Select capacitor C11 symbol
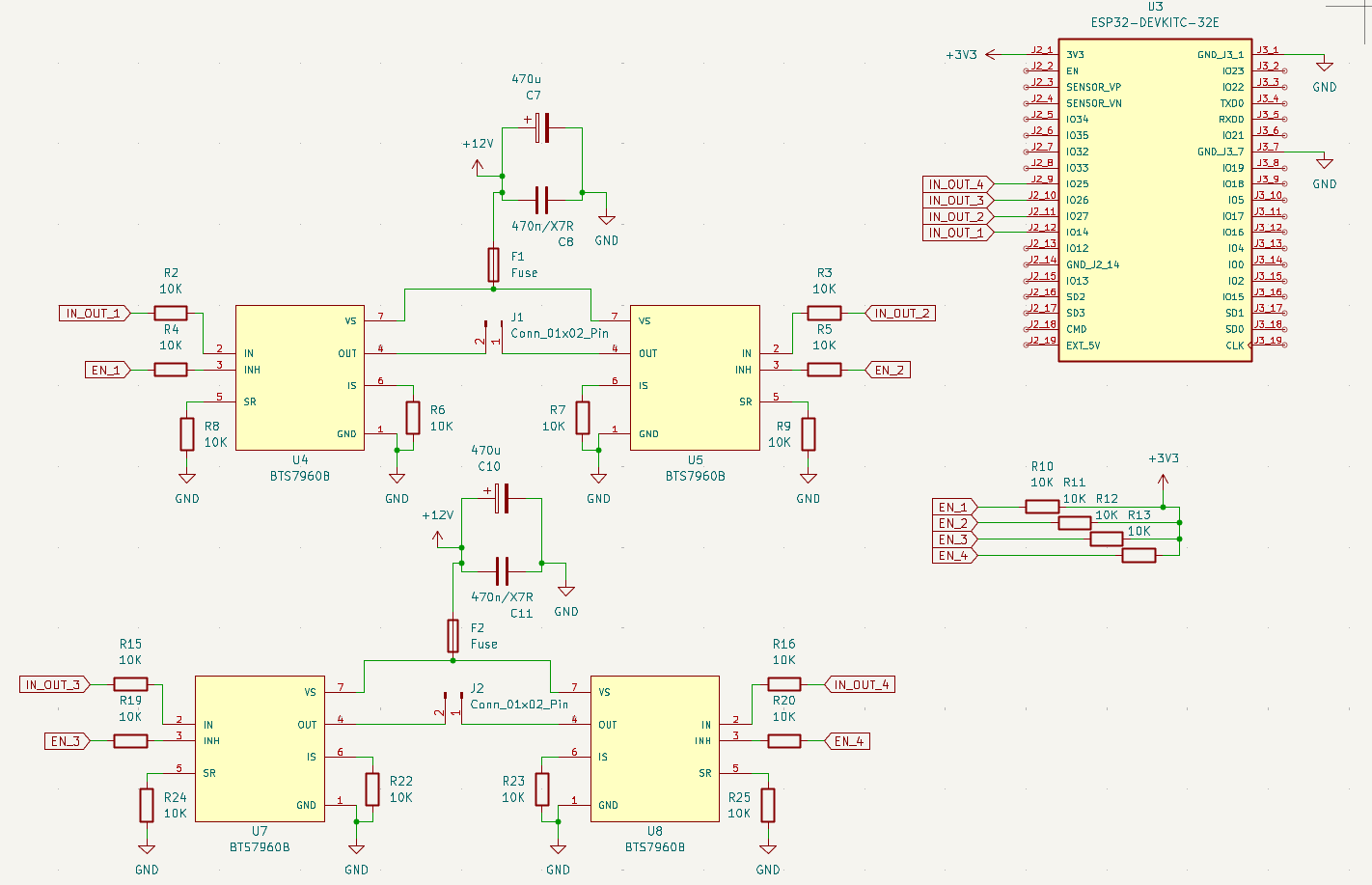 coord(502,571)
